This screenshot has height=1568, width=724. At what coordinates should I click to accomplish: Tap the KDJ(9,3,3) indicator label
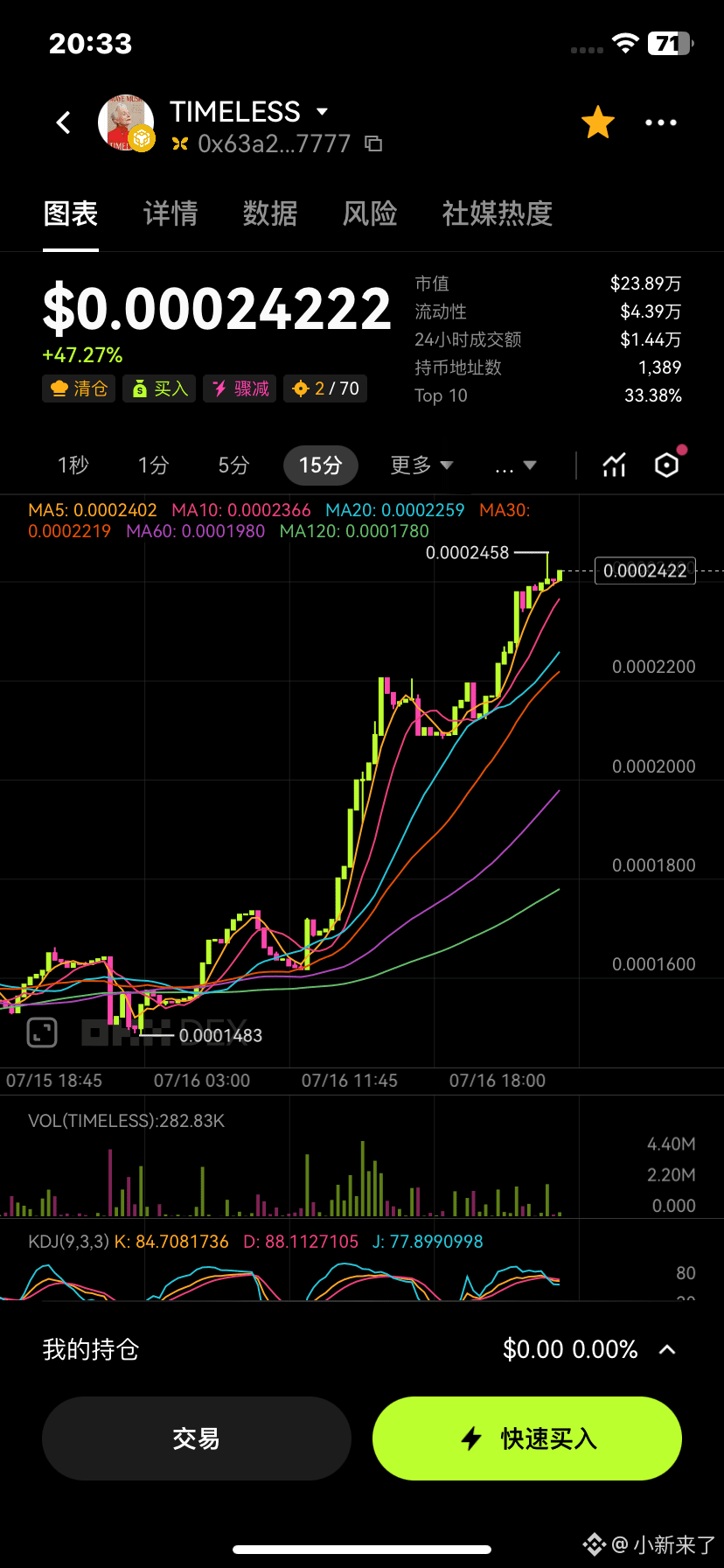(x=68, y=1242)
